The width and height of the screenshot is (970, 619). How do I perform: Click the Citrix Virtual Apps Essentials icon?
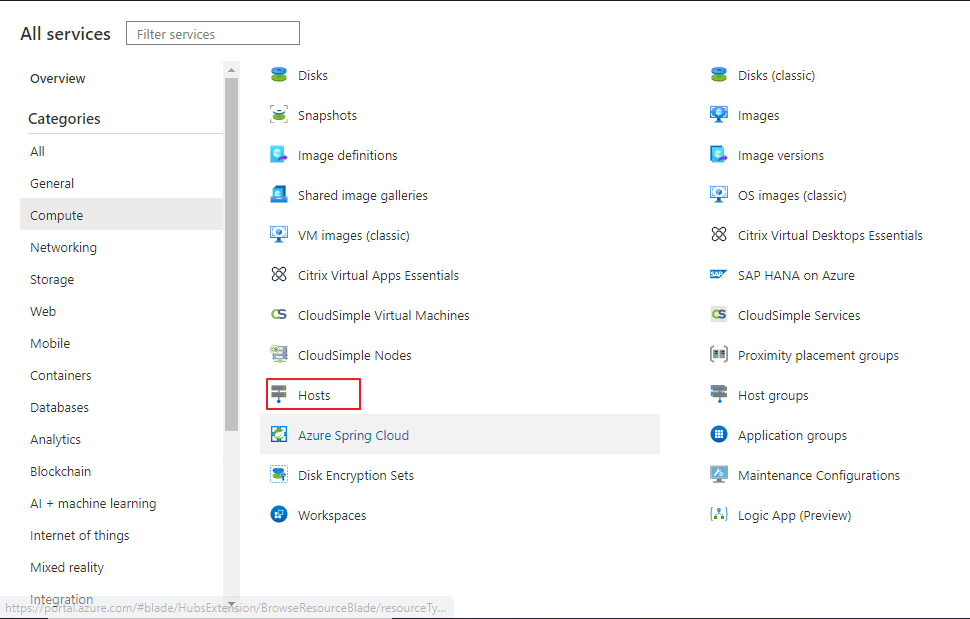point(279,275)
